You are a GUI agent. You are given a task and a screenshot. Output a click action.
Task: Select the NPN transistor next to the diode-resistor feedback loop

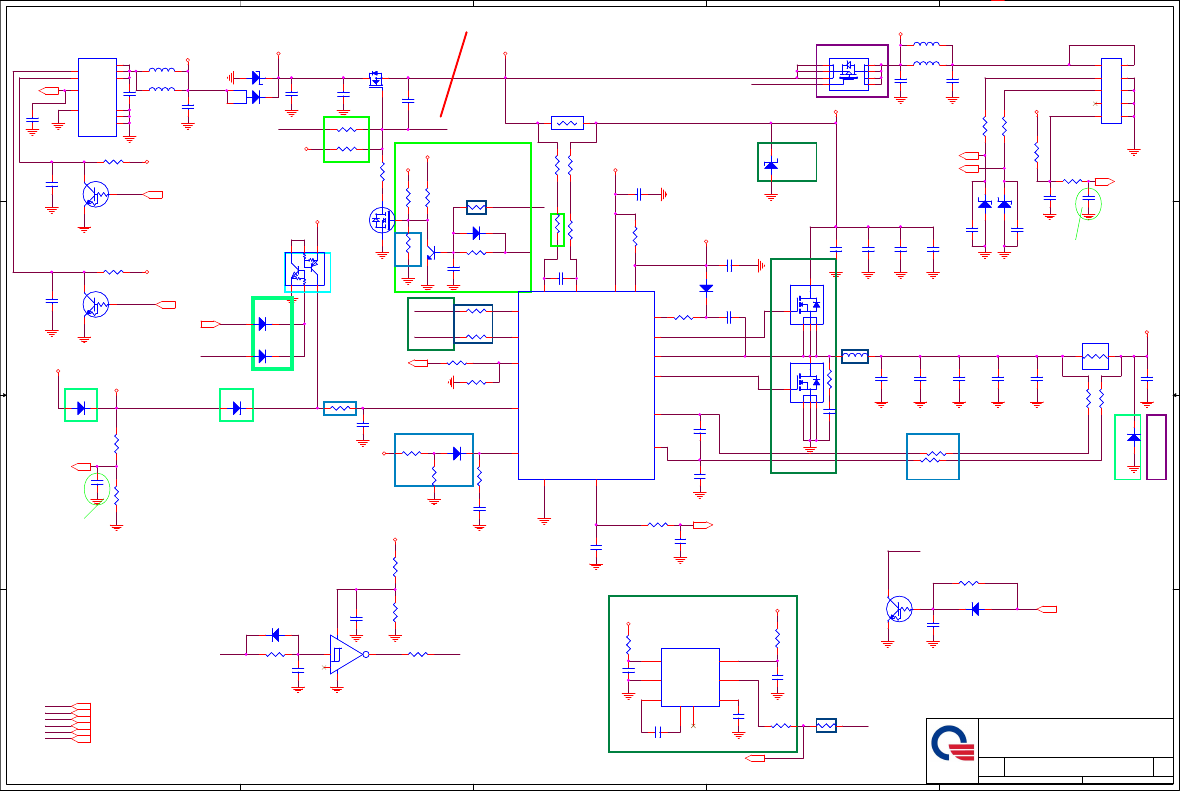(899, 609)
